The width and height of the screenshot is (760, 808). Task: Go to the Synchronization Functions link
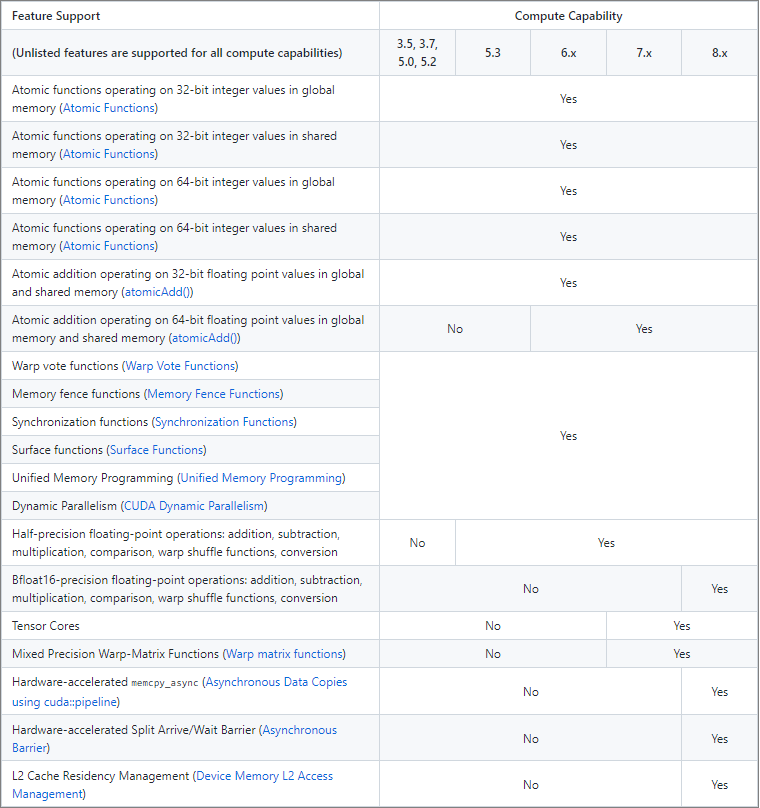click(225, 422)
